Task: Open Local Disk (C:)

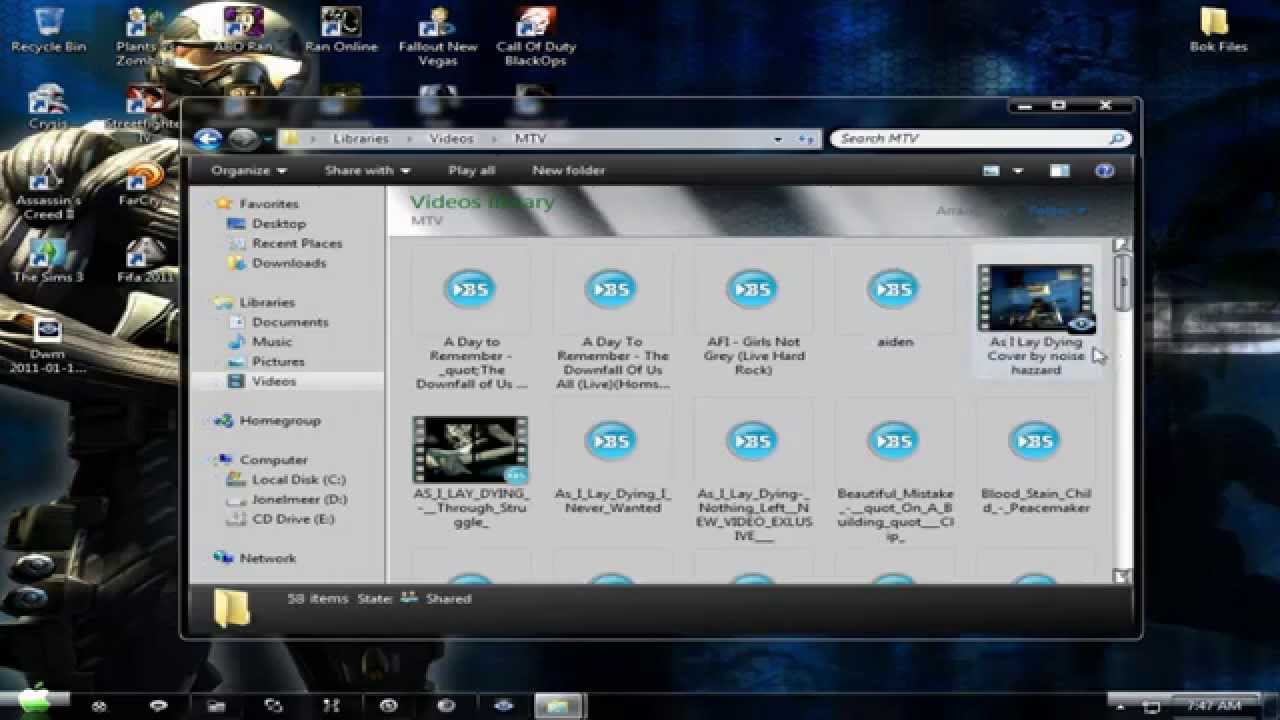Action: click(286, 480)
